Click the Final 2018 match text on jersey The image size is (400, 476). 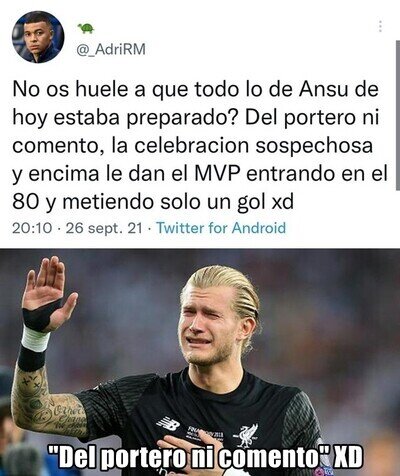click(x=207, y=432)
